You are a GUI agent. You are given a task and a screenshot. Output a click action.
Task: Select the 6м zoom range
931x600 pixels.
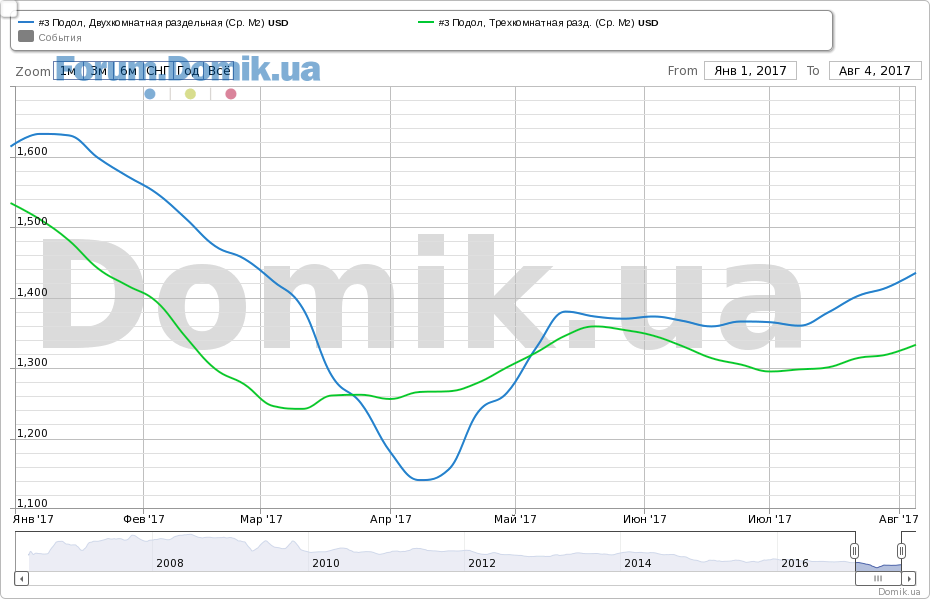[x=128, y=71]
